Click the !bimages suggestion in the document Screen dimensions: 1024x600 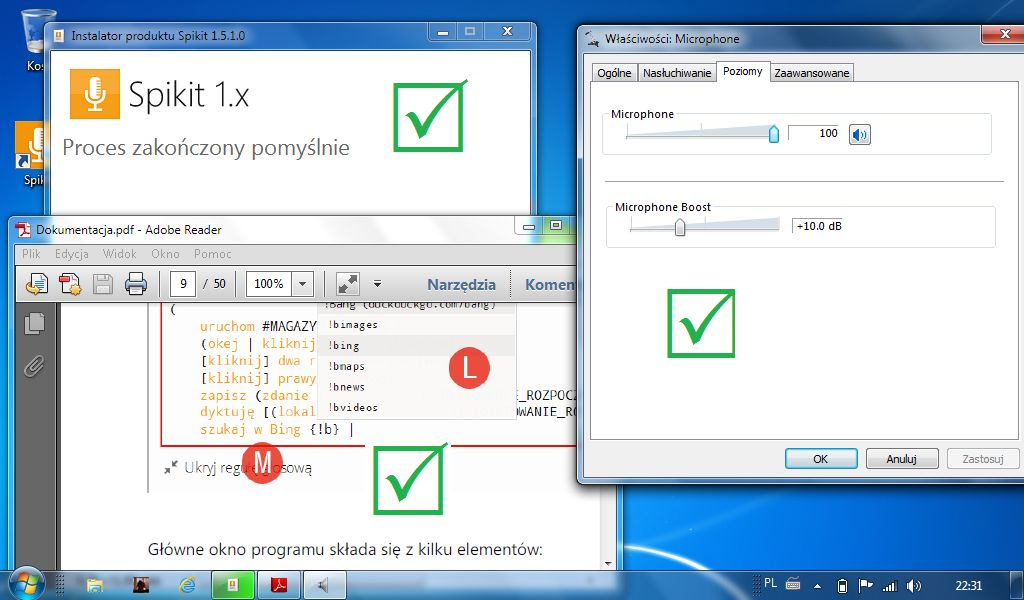(x=353, y=324)
